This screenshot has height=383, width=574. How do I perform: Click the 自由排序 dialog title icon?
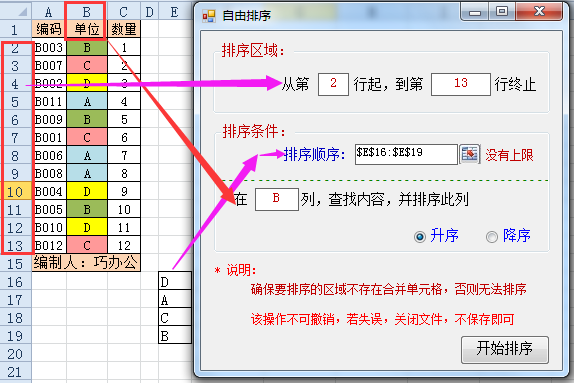[x=209, y=16]
